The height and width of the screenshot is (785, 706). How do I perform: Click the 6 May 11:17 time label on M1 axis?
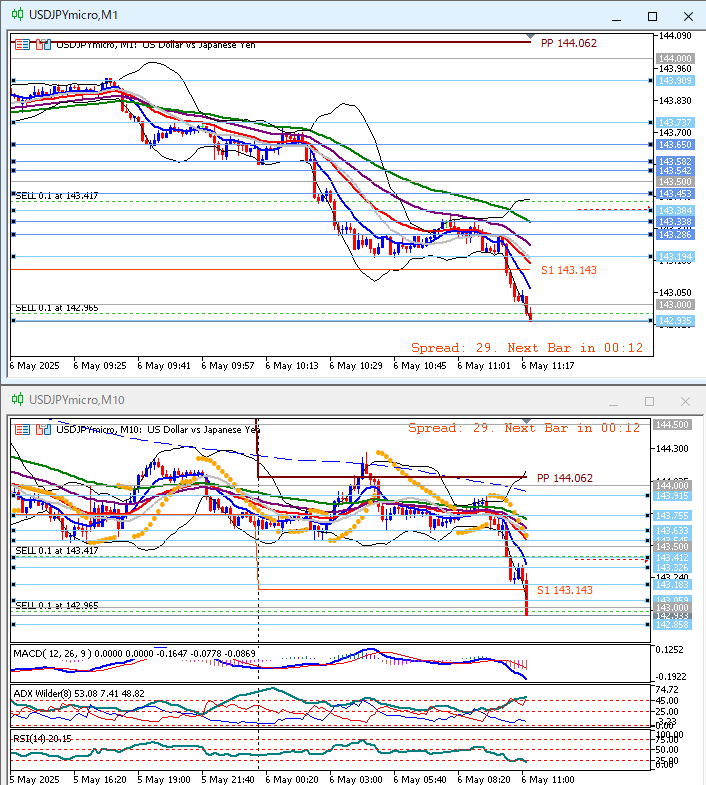click(x=548, y=365)
